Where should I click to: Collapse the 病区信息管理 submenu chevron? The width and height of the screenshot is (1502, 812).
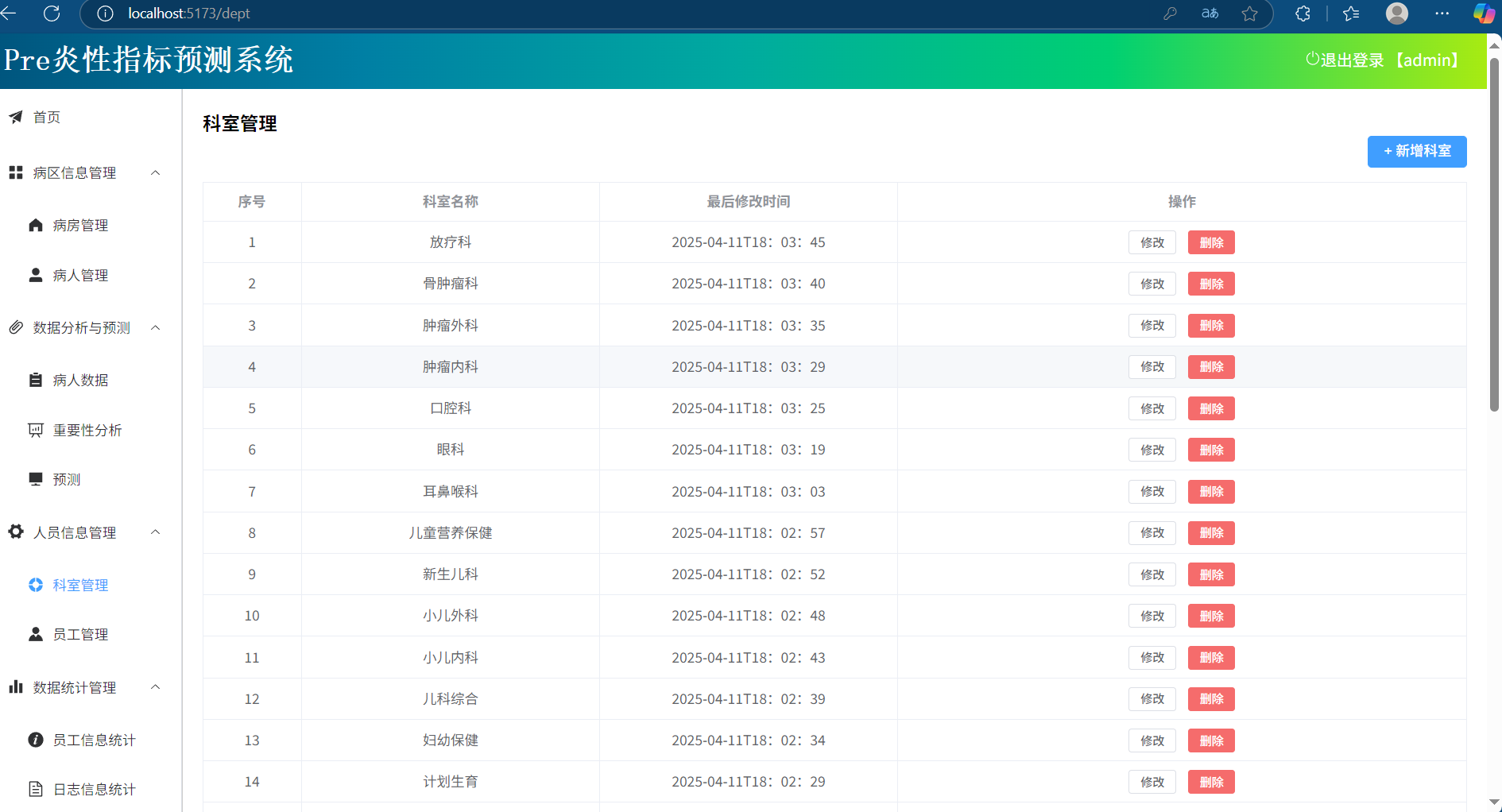(156, 173)
